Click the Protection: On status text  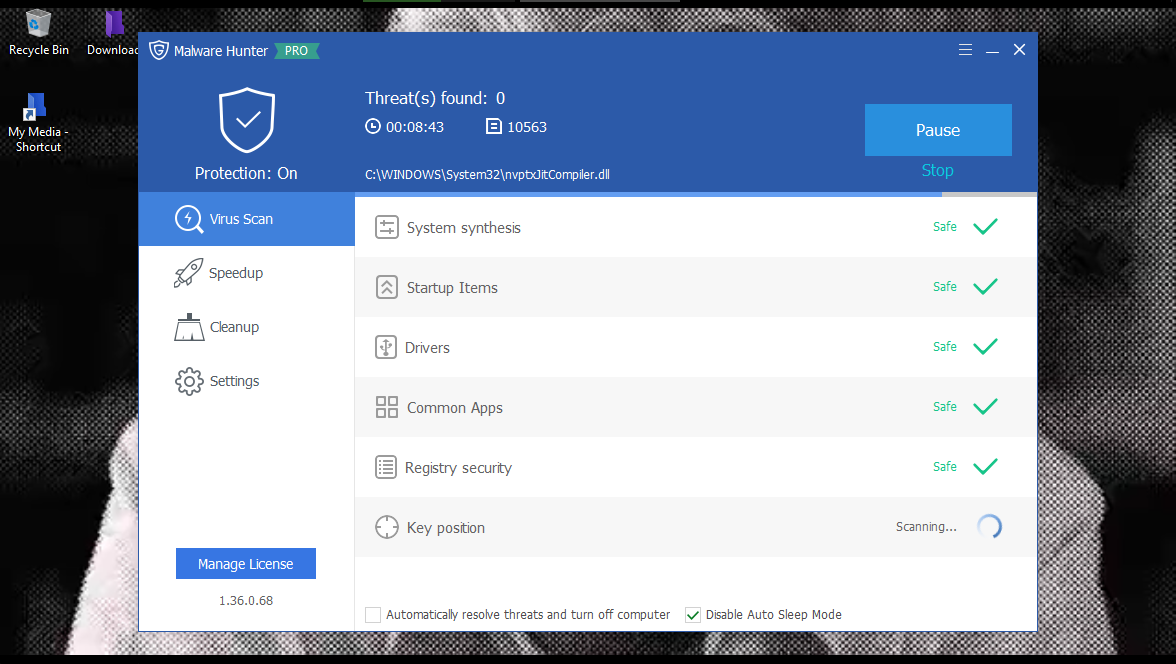click(246, 173)
